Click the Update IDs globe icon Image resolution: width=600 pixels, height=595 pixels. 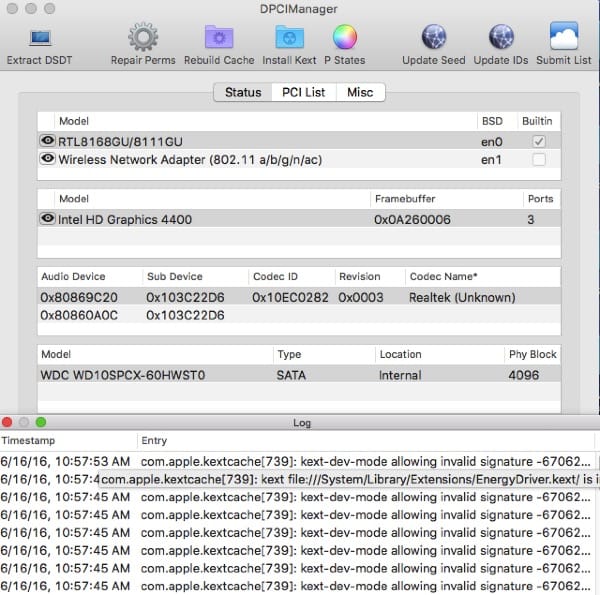pyautogui.click(x=500, y=38)
